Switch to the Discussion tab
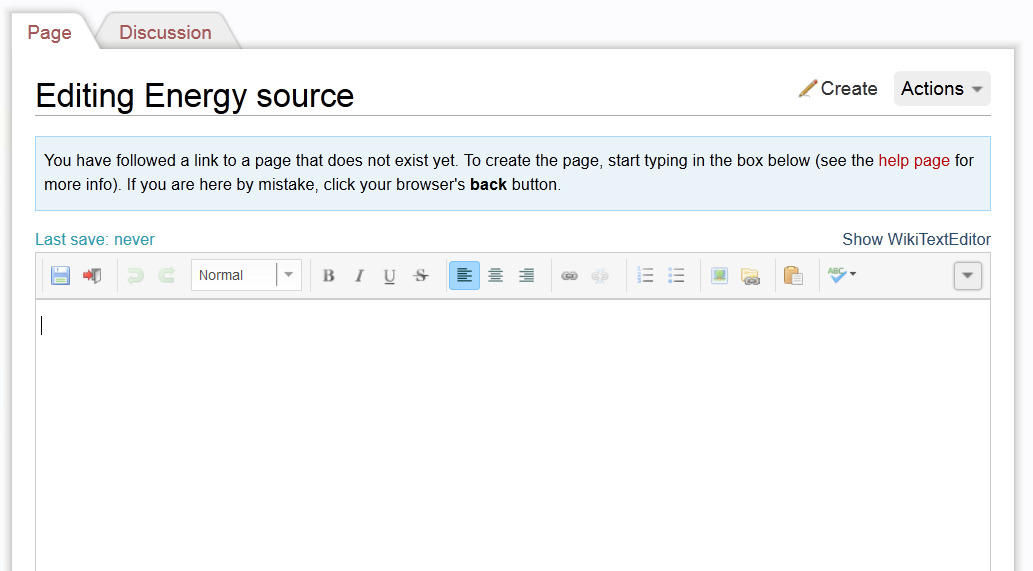Viewport: 1033px width, 571px height. tap(165, 32)
